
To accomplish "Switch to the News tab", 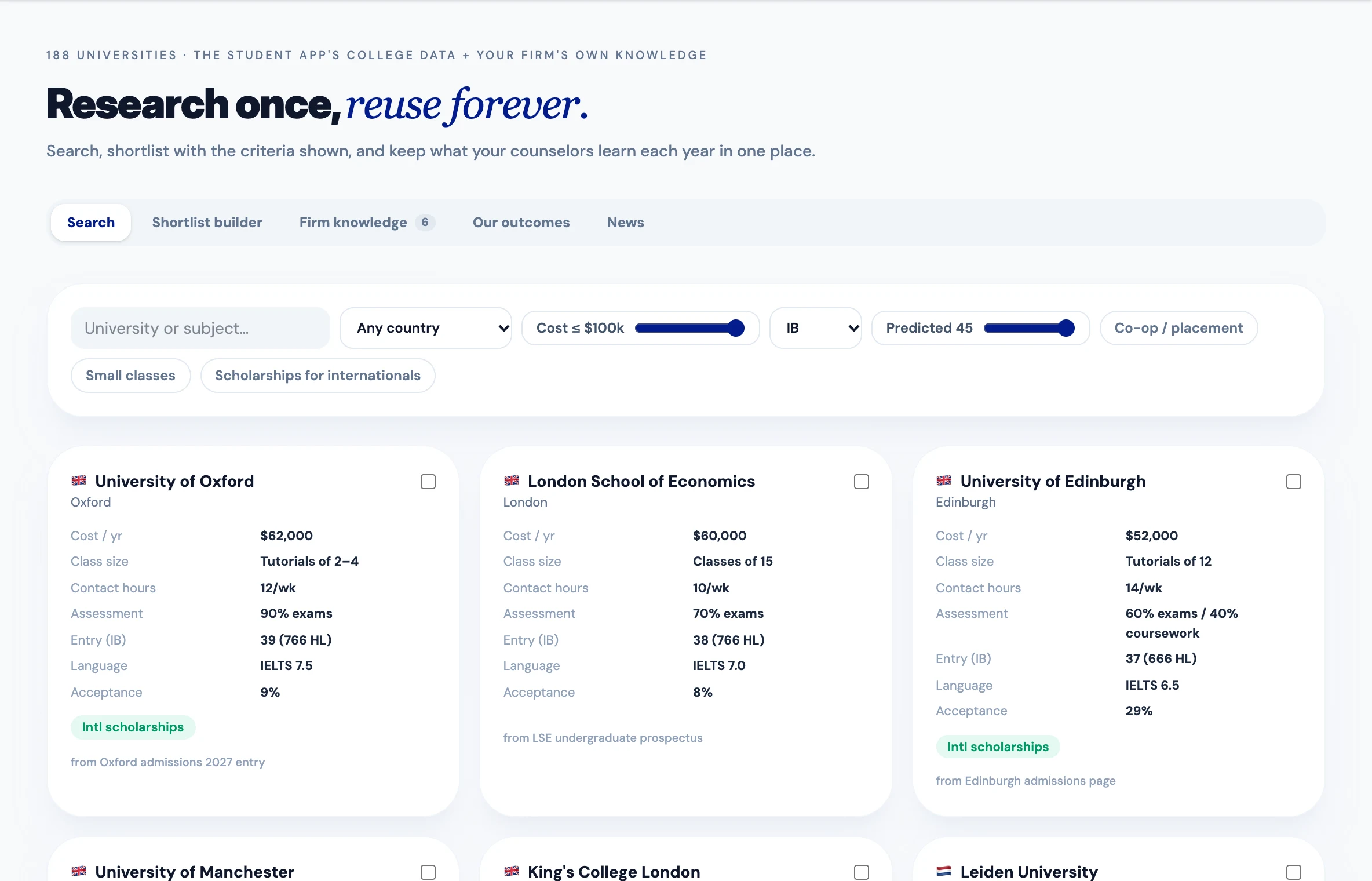I will click(x=626, y=223).
